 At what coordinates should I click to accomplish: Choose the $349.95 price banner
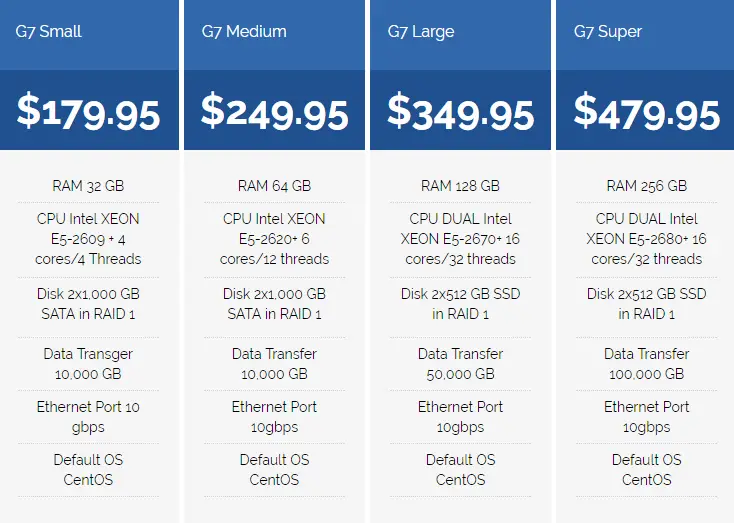(x=460, y=110)
